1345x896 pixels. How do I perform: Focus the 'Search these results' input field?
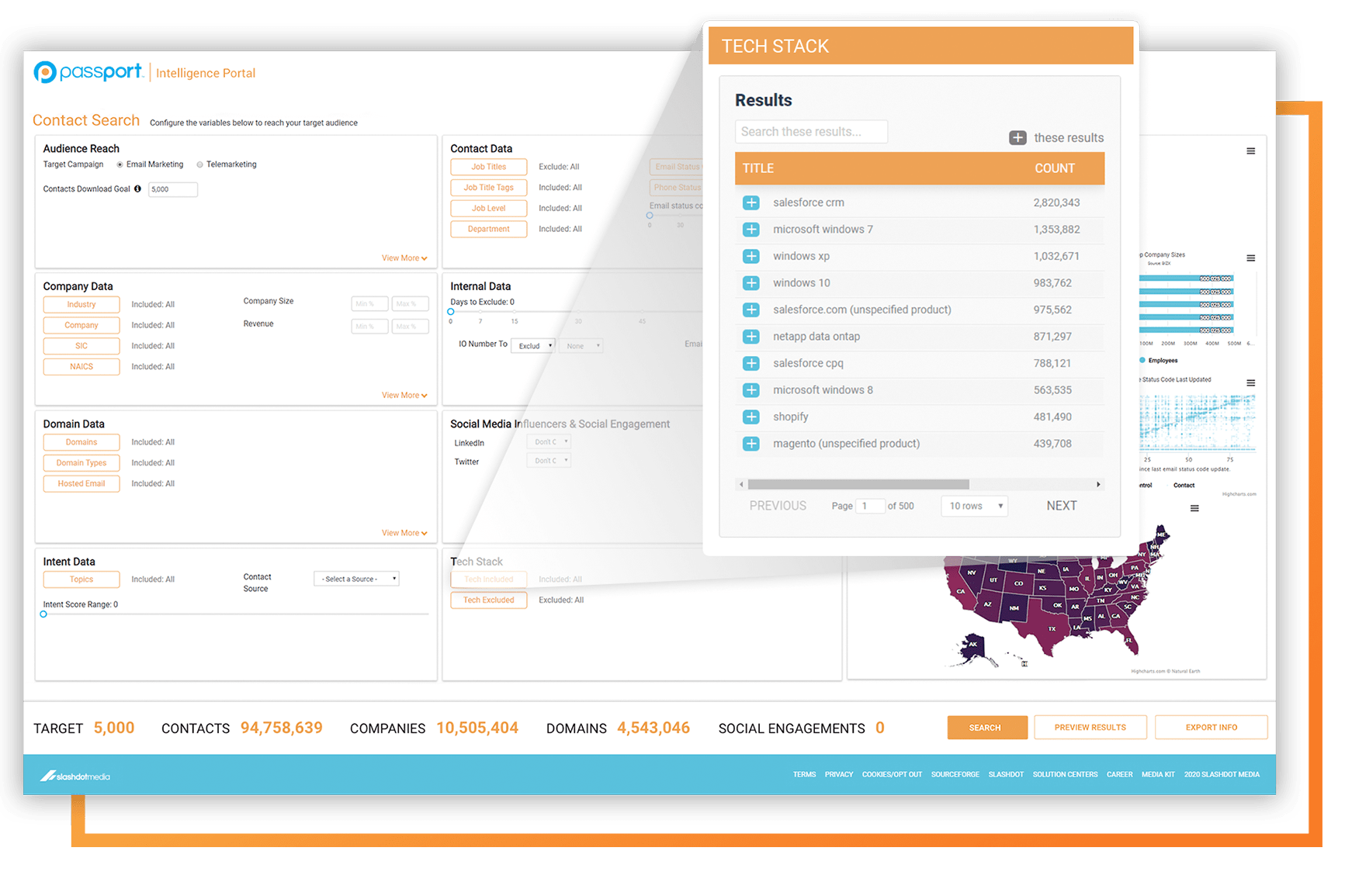click(811, 132)
